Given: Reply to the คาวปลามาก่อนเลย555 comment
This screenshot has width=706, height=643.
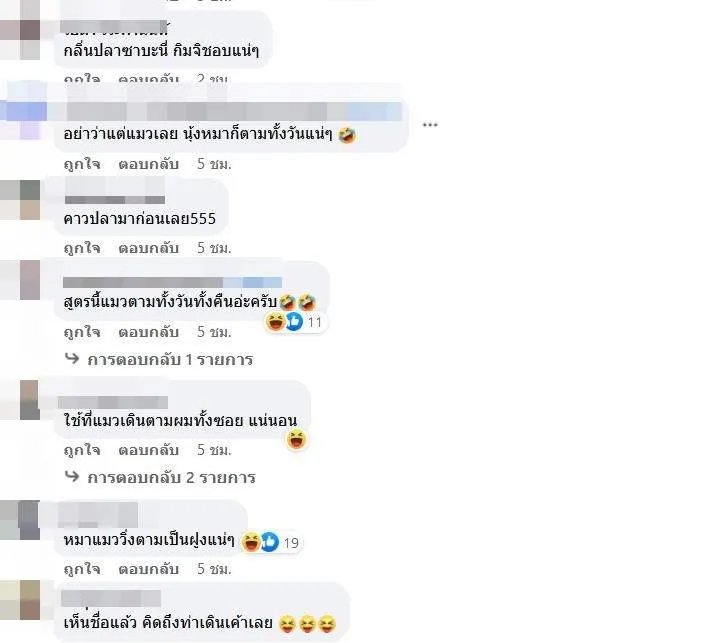Looking at the screenshot, I should pyautogui.click(x=149, y=248).
